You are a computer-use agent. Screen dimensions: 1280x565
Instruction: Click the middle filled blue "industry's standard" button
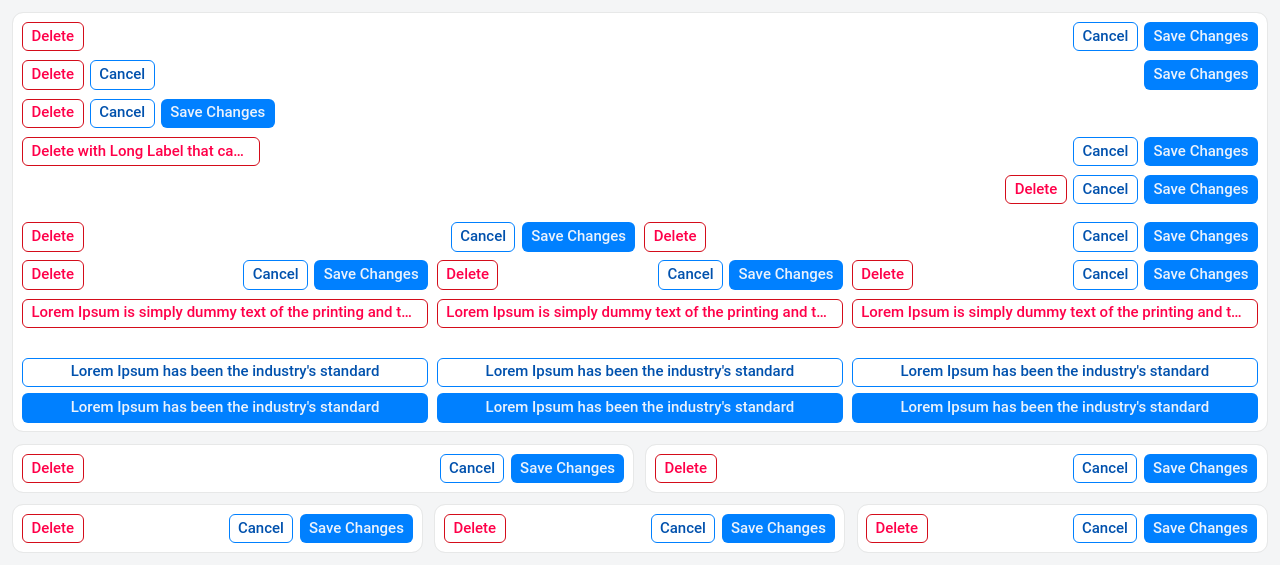(639, 408)
